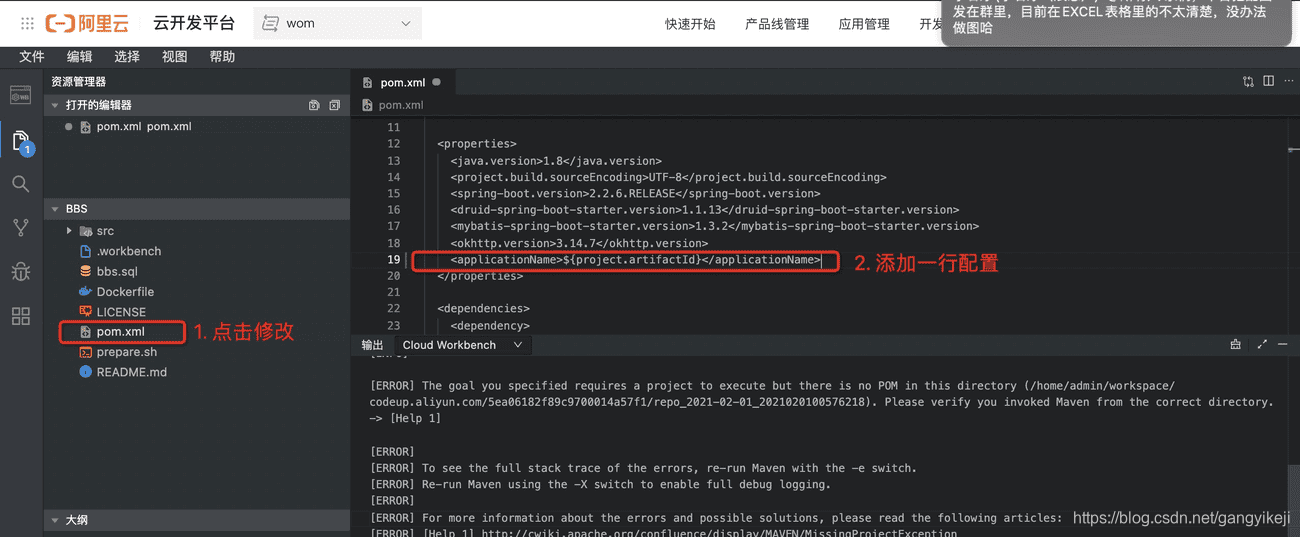Screen dimensions: 1300x537
Task: Click the okhttp.version line in the editor
Action: [578, 243]
